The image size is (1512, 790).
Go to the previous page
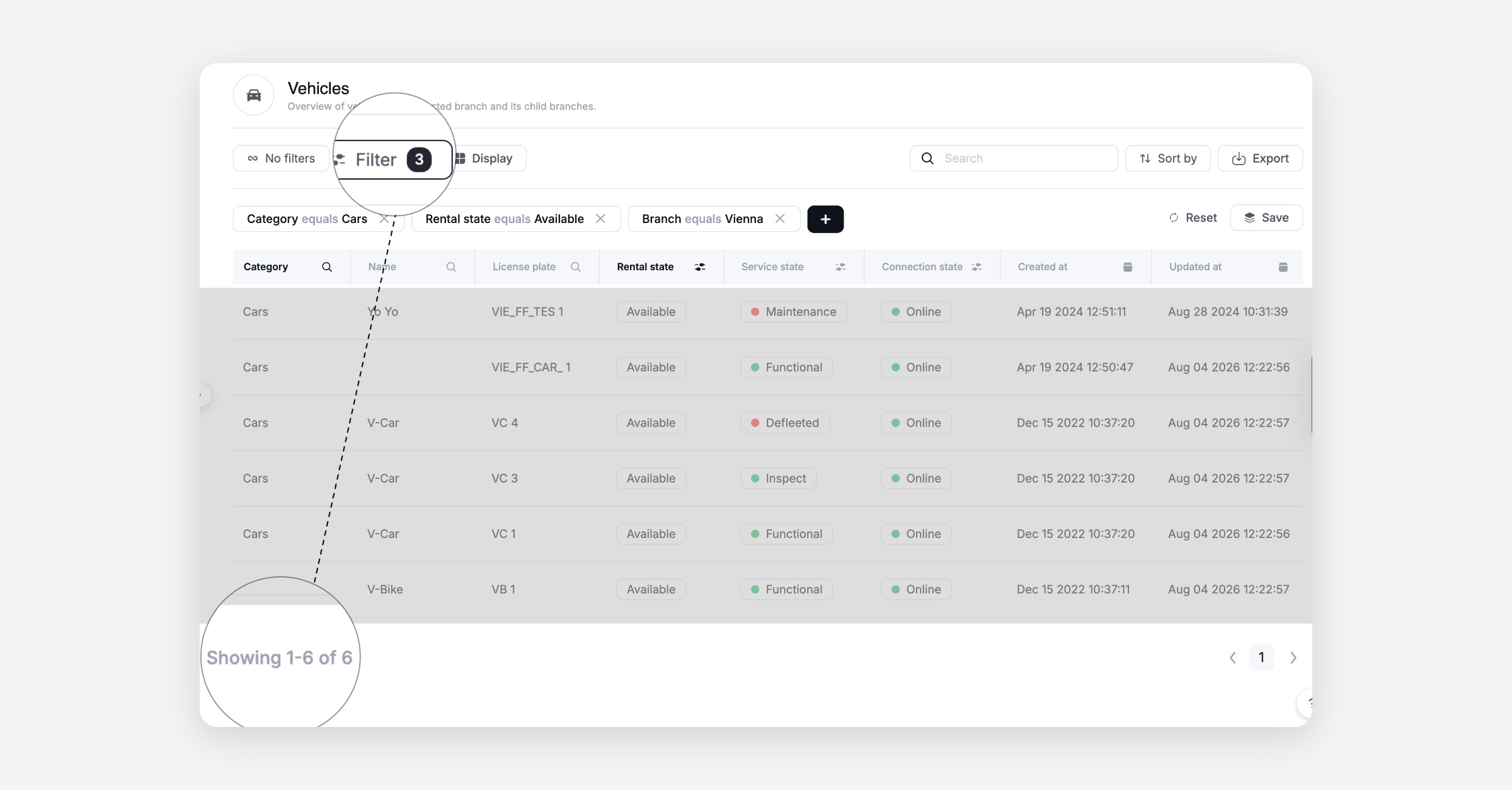1233,658
